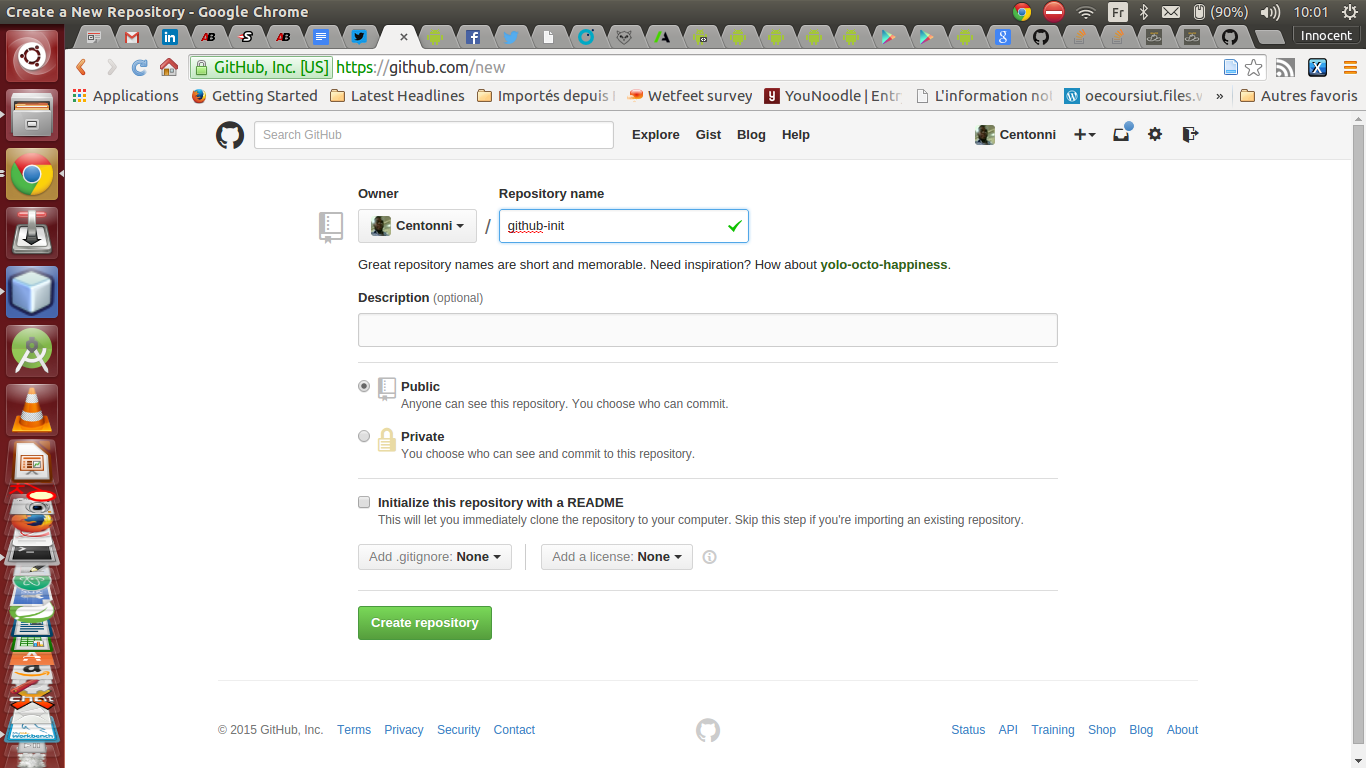Select the Private radio button
The width and height of the screenshot is (1366, 768).
pyautogui.click(x=364, y=436)
